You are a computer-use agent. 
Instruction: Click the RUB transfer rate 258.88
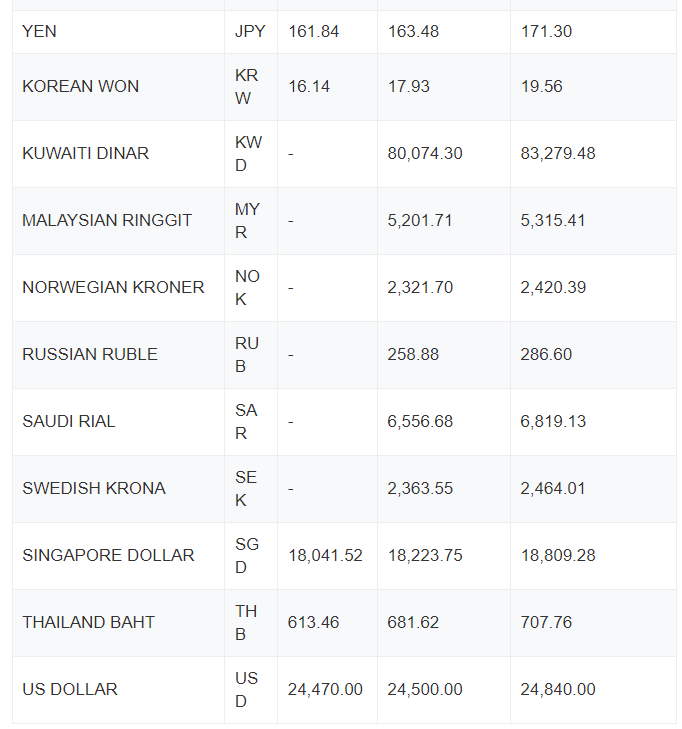pyautogui.click(x=413, y=354)
